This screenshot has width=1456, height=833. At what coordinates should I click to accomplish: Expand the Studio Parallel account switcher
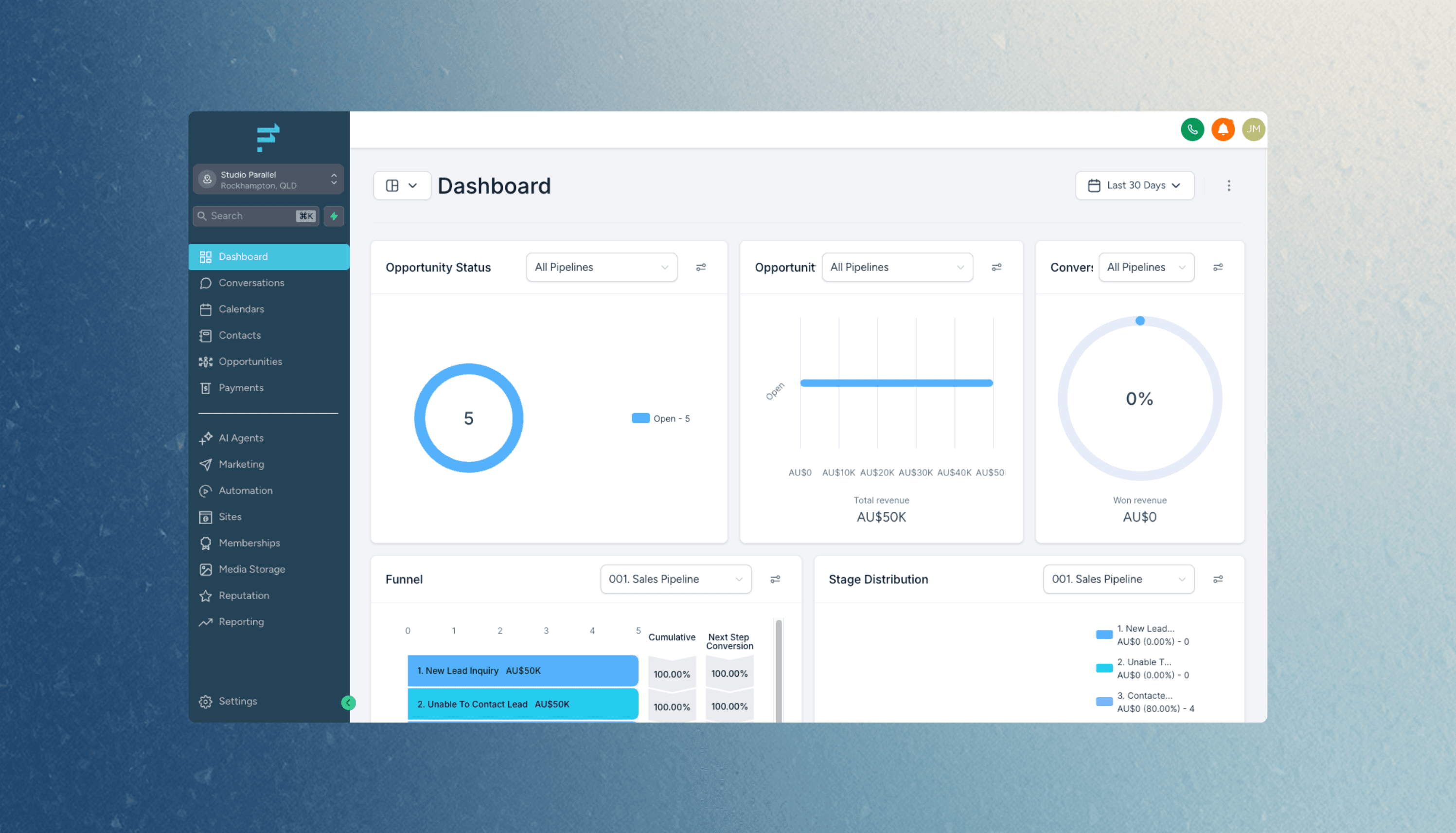click(x=268, y=180)
